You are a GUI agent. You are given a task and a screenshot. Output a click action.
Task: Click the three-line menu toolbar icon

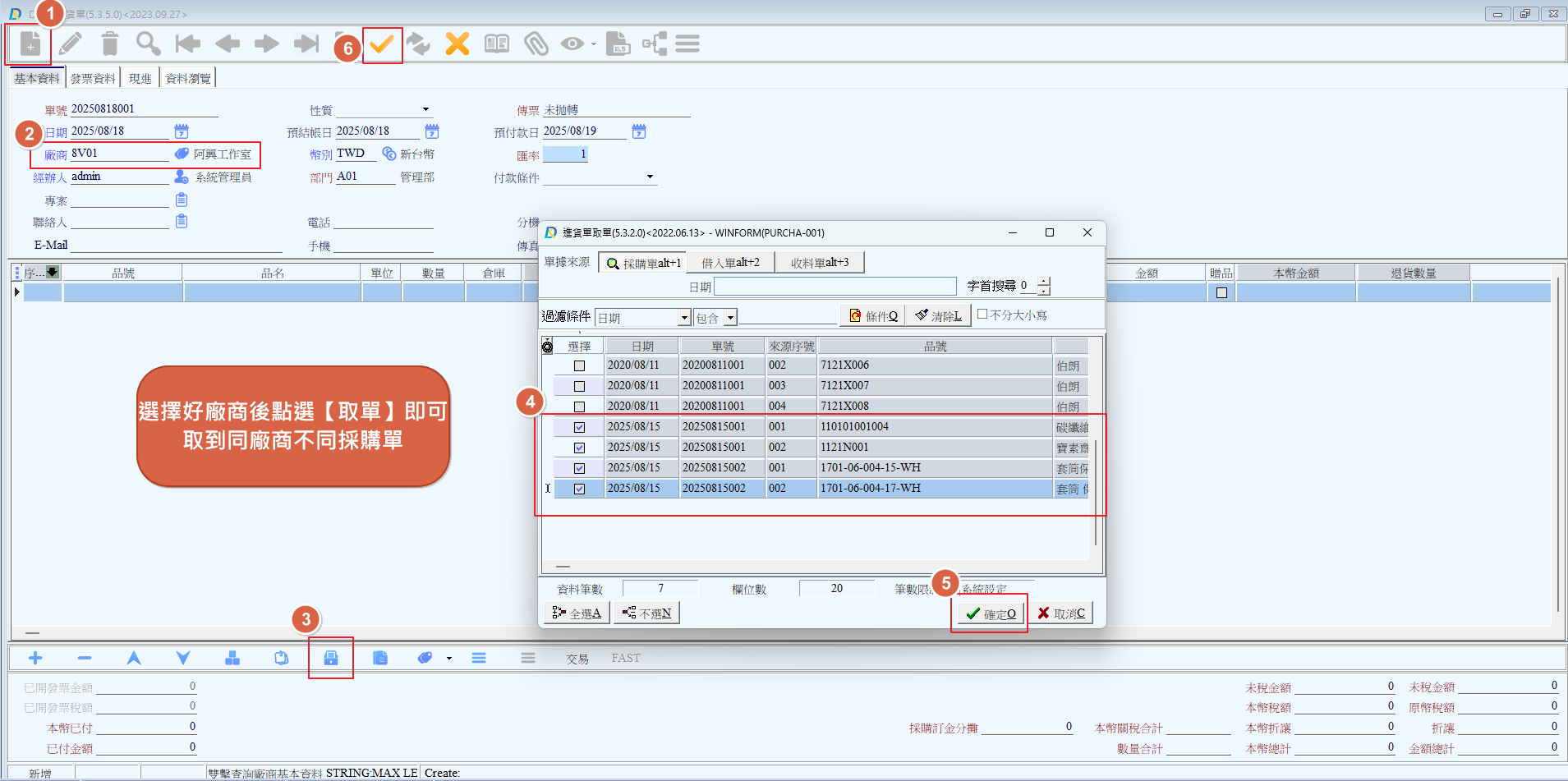pyautogui.click(x=687, y=44)
